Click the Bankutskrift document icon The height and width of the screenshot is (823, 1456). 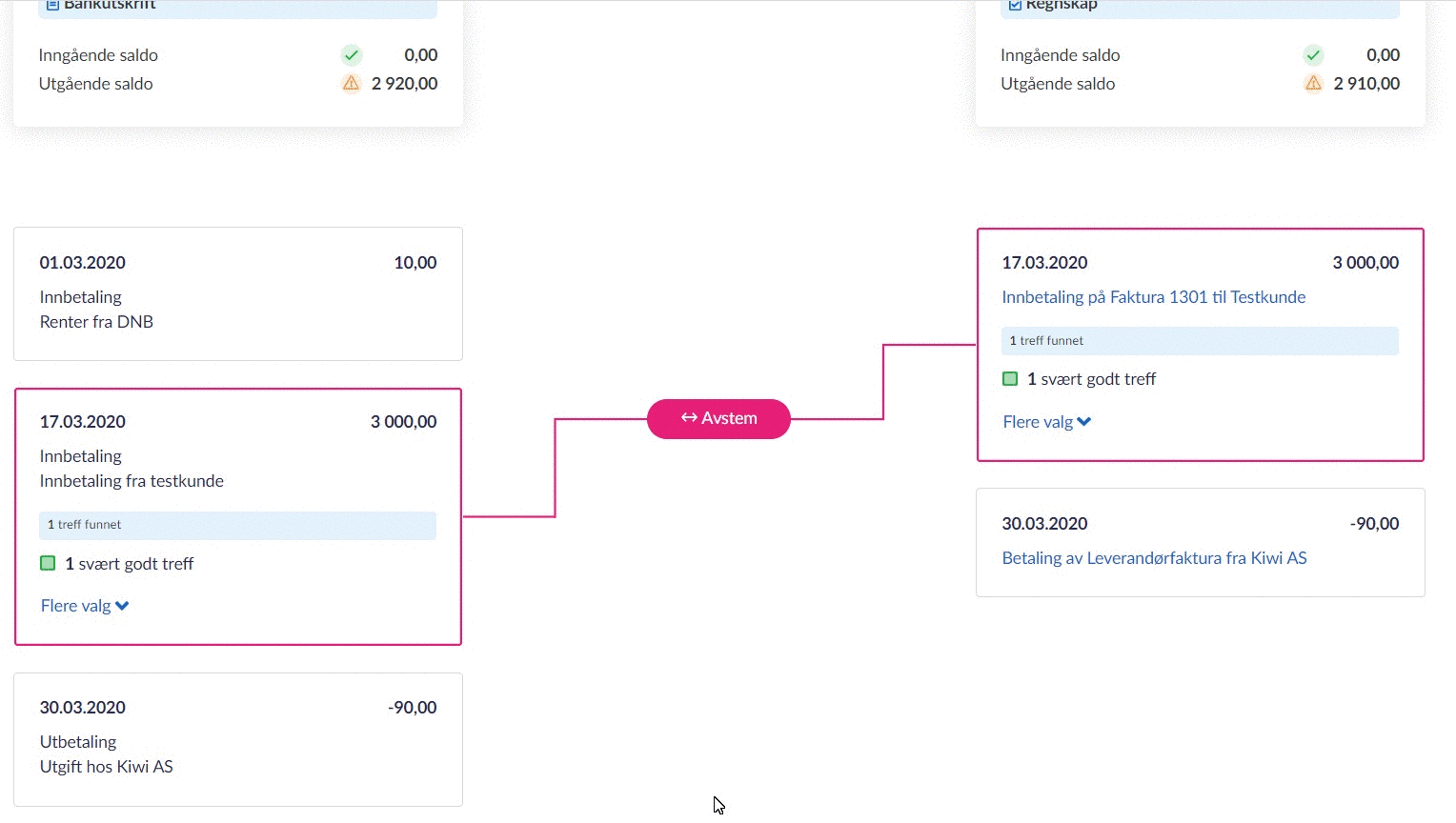tap(53, 5)
